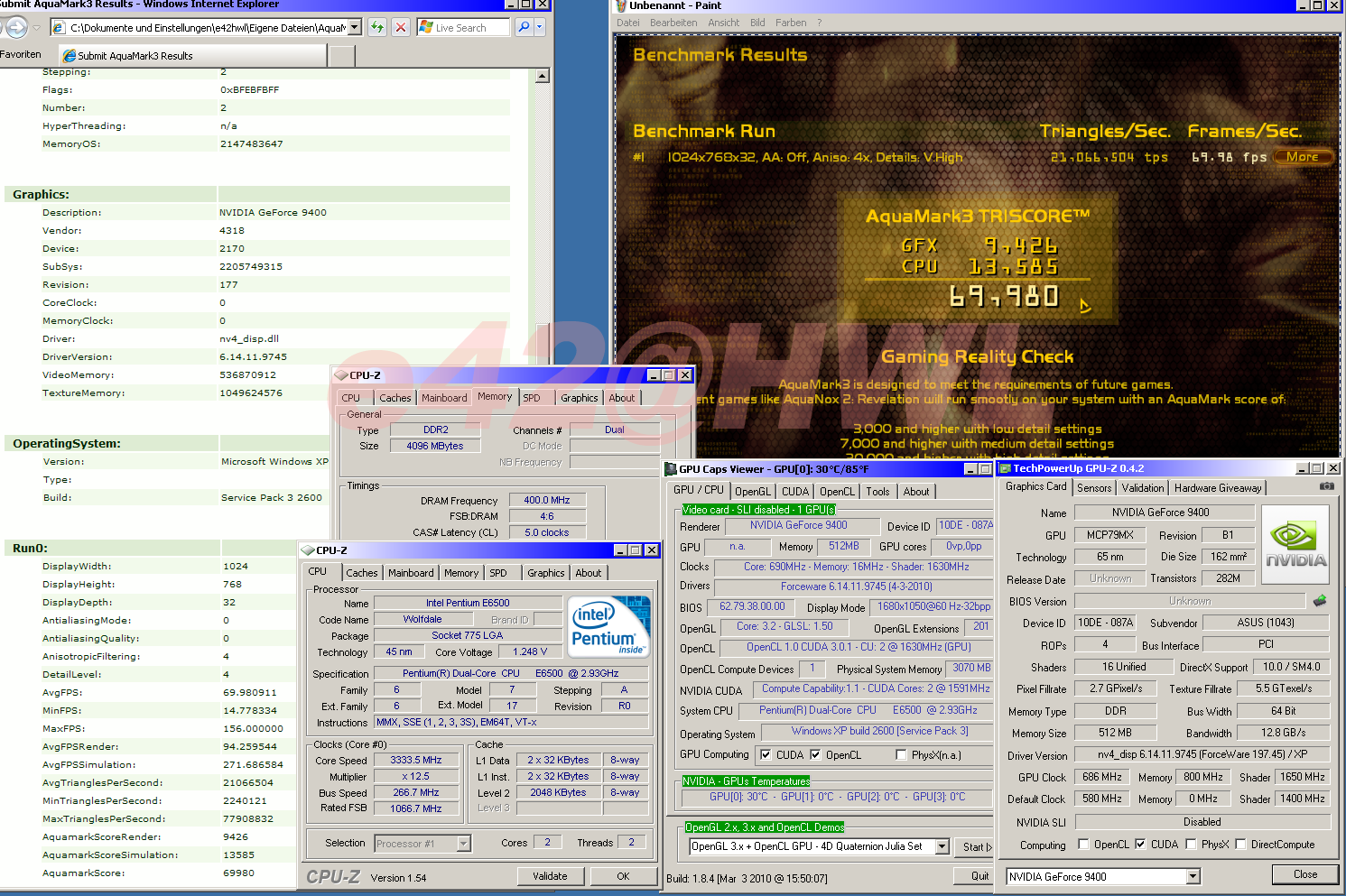Open the OpenGL and OpenCL demos dropdown
The width and height of the screenshot is (1346, 896).
coord(942,846)
